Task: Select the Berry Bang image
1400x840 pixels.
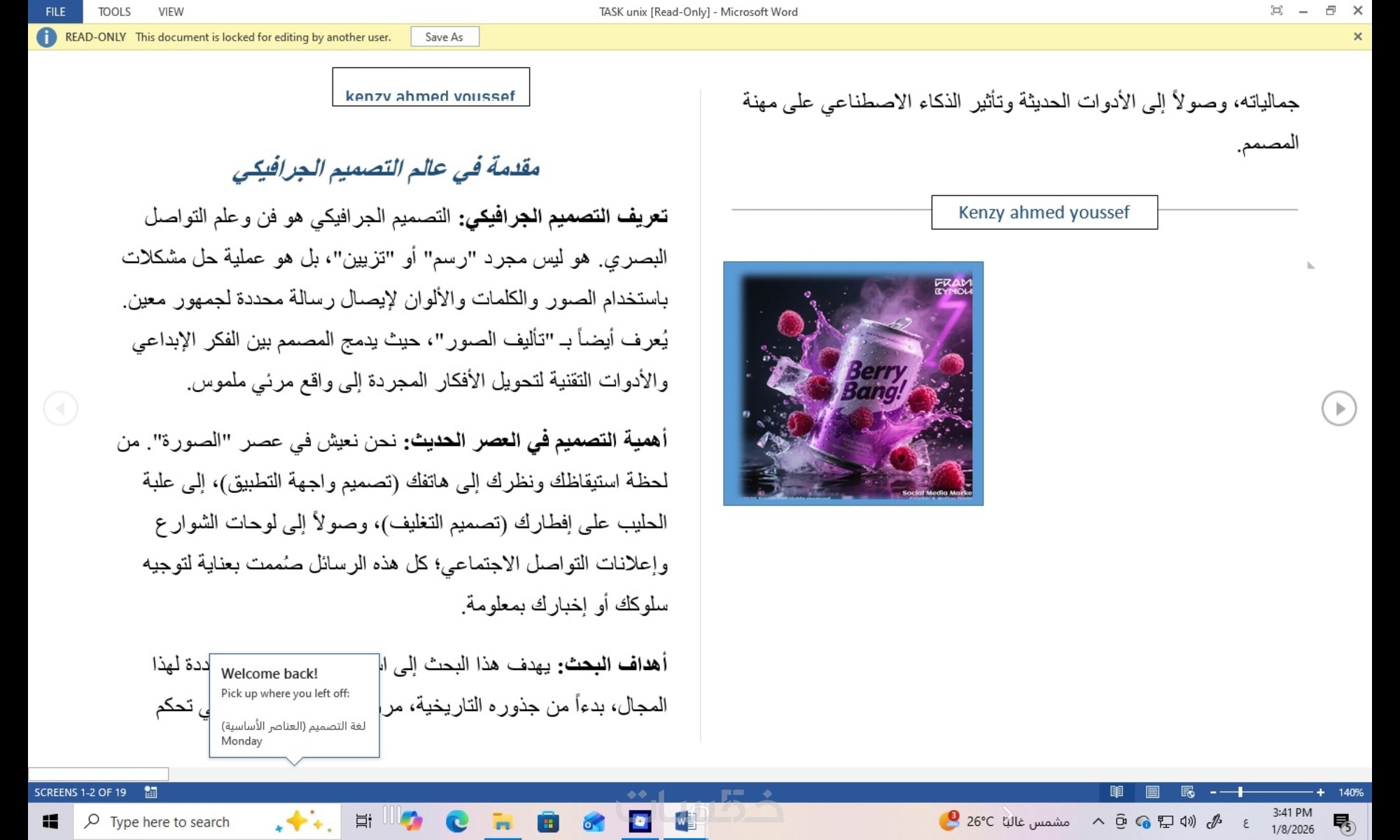Action: (853, 384)
